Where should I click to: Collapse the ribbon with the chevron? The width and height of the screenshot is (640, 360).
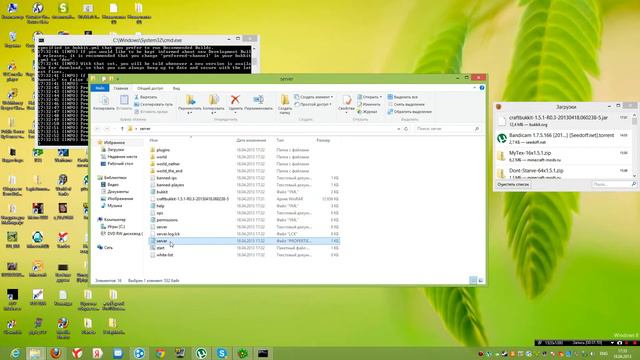pos(474,88)
